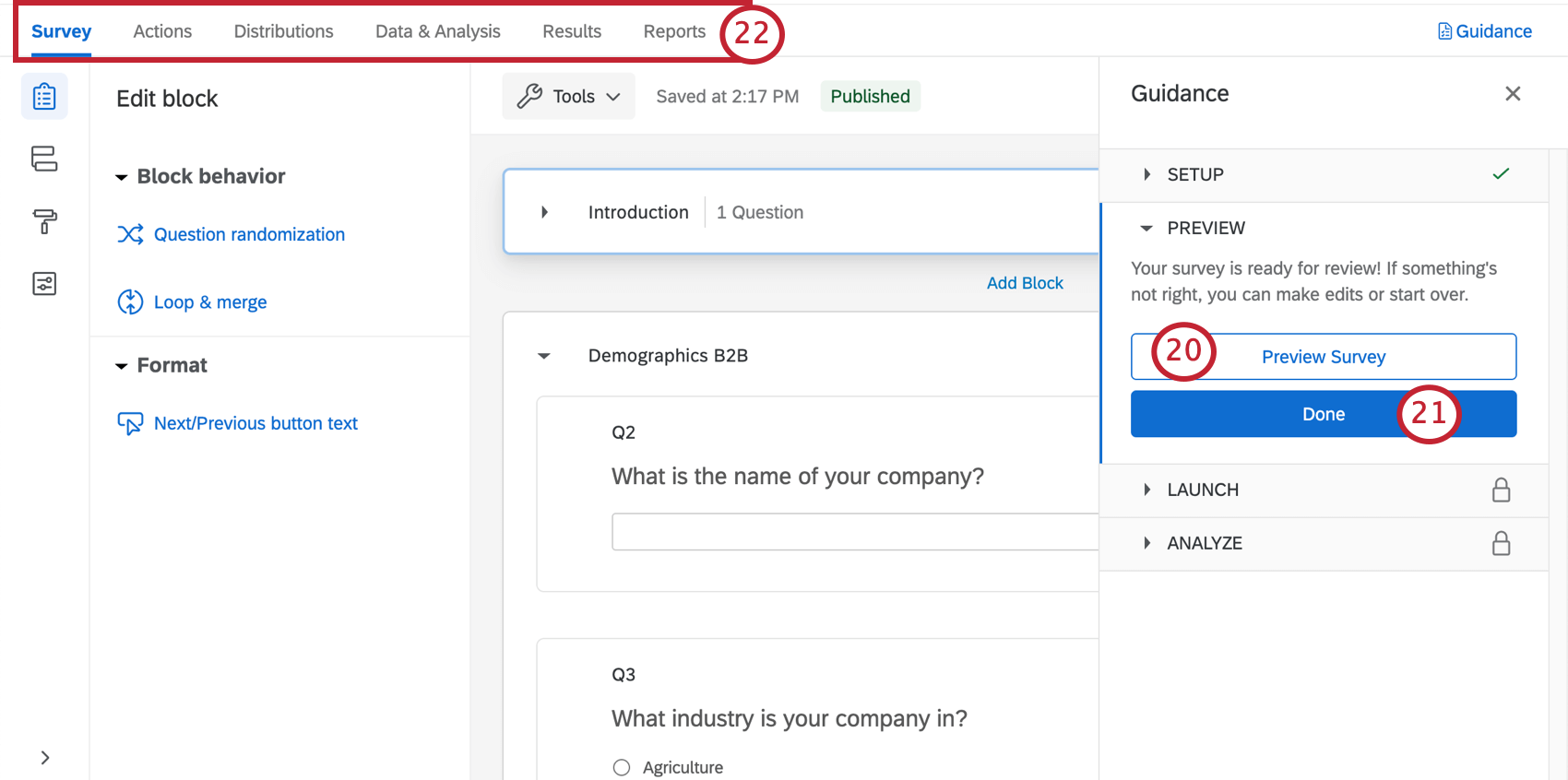Switch to the Distributions tab
The width and height of the screenshot is (1568, 780).
point(283,31)
